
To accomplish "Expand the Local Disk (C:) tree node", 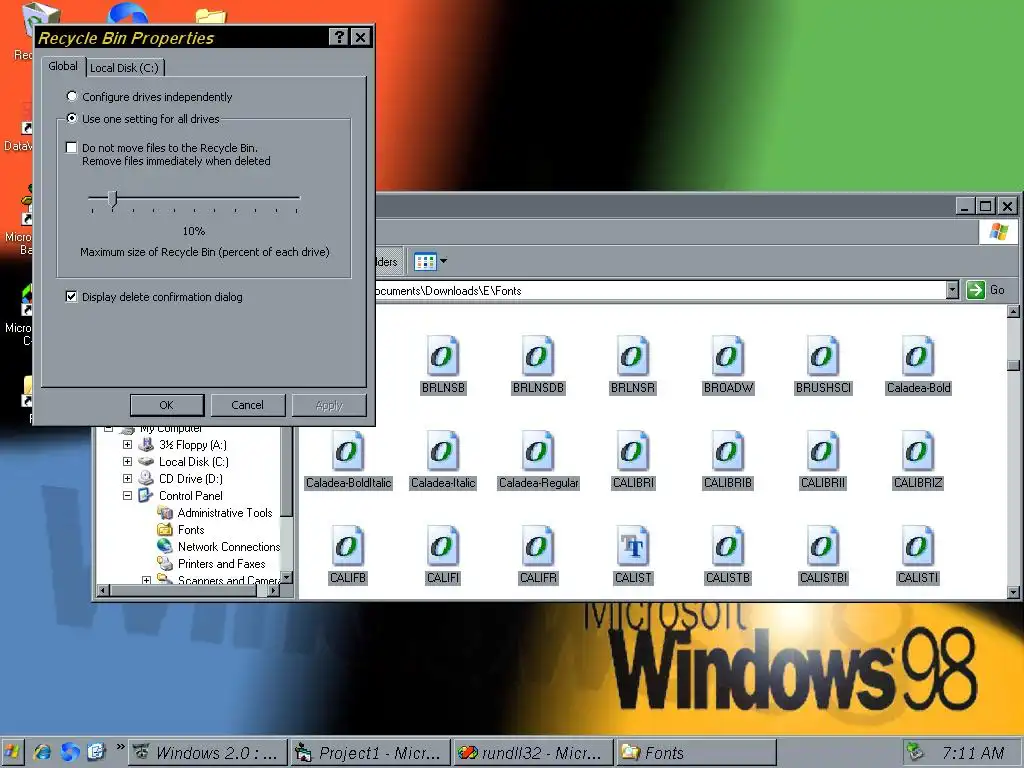I will pos(127,462).
